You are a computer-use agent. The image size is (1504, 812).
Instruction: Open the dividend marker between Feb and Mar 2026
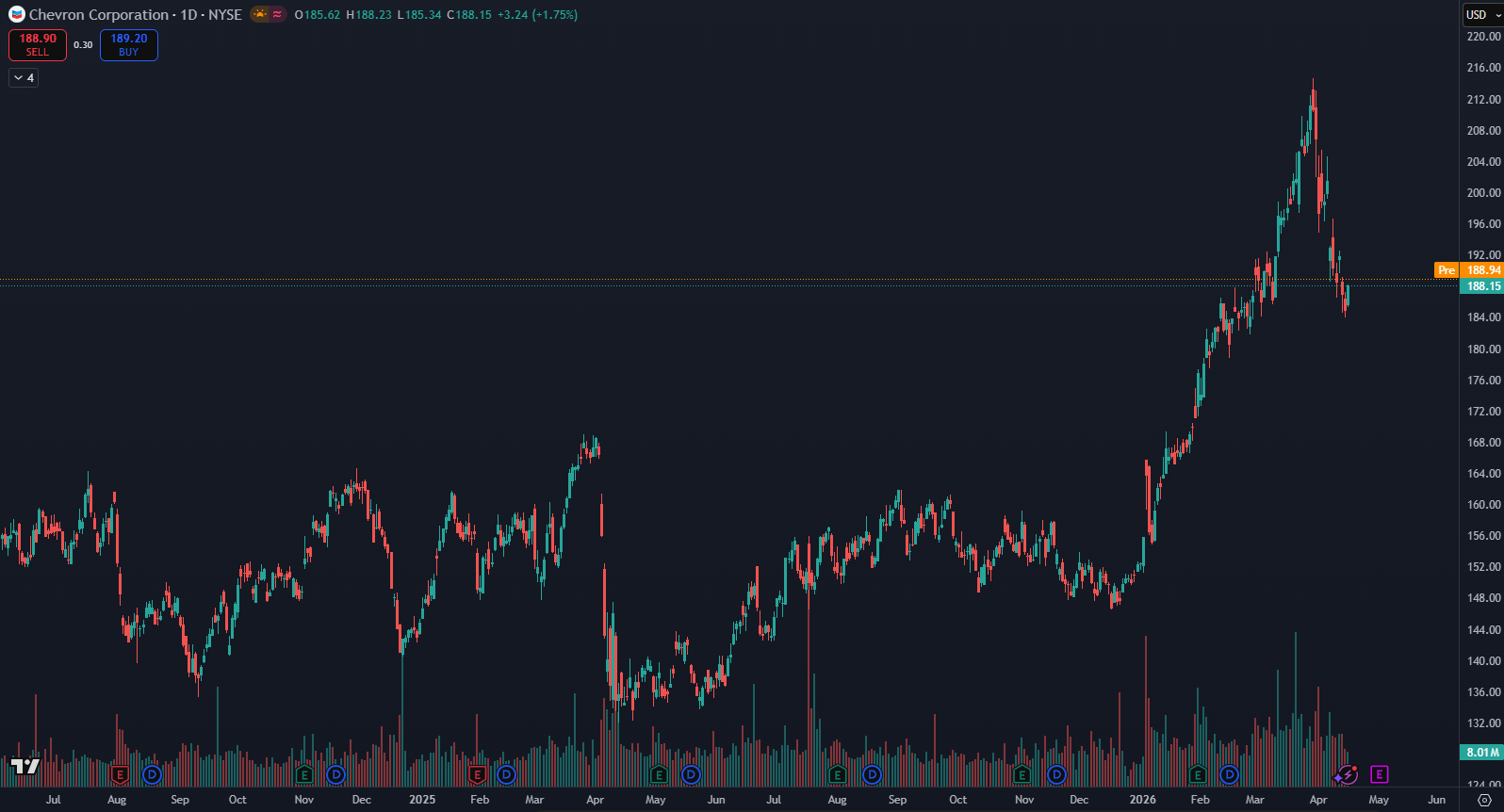(x=1229, y=775)
